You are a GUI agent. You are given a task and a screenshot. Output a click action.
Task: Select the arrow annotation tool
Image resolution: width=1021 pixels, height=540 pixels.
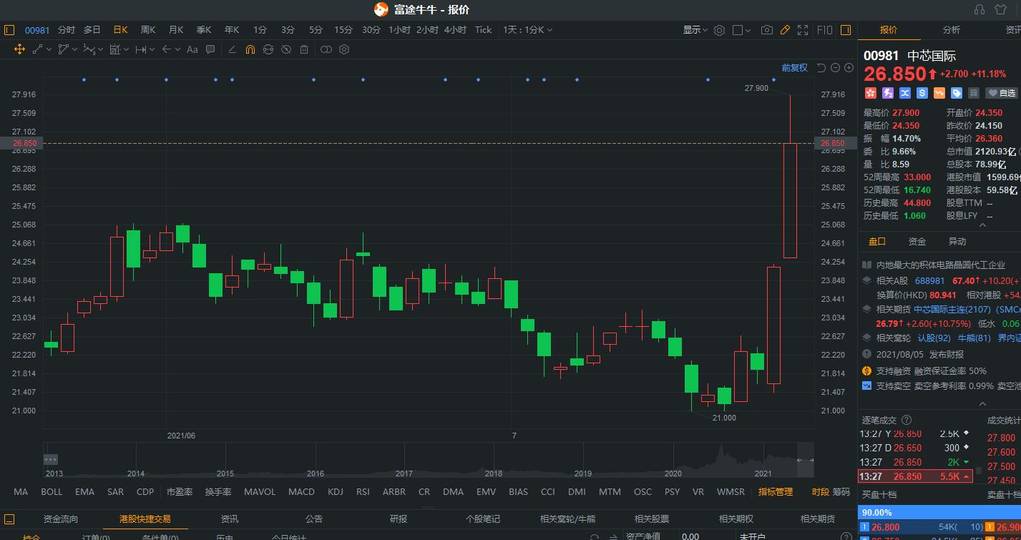click(166, 50)
